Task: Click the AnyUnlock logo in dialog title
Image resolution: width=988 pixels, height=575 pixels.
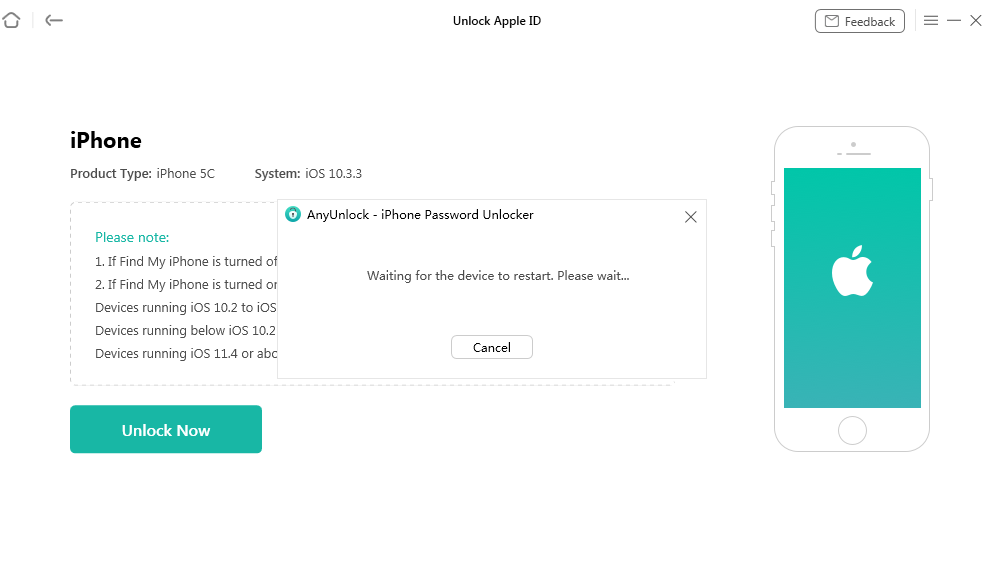Action: (293, 215)
